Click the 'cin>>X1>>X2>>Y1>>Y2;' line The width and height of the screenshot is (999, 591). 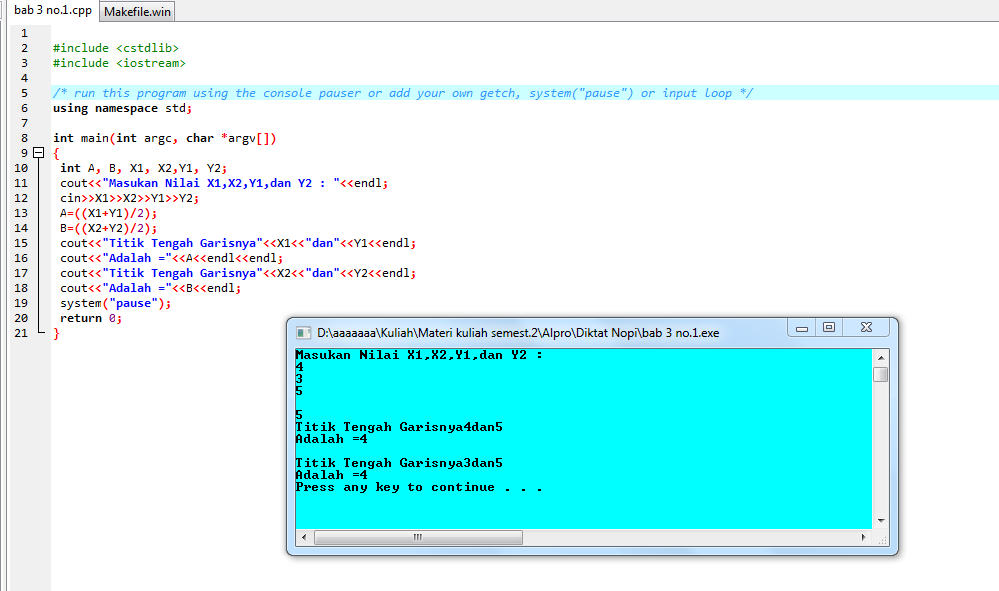[x=129, y=198]
